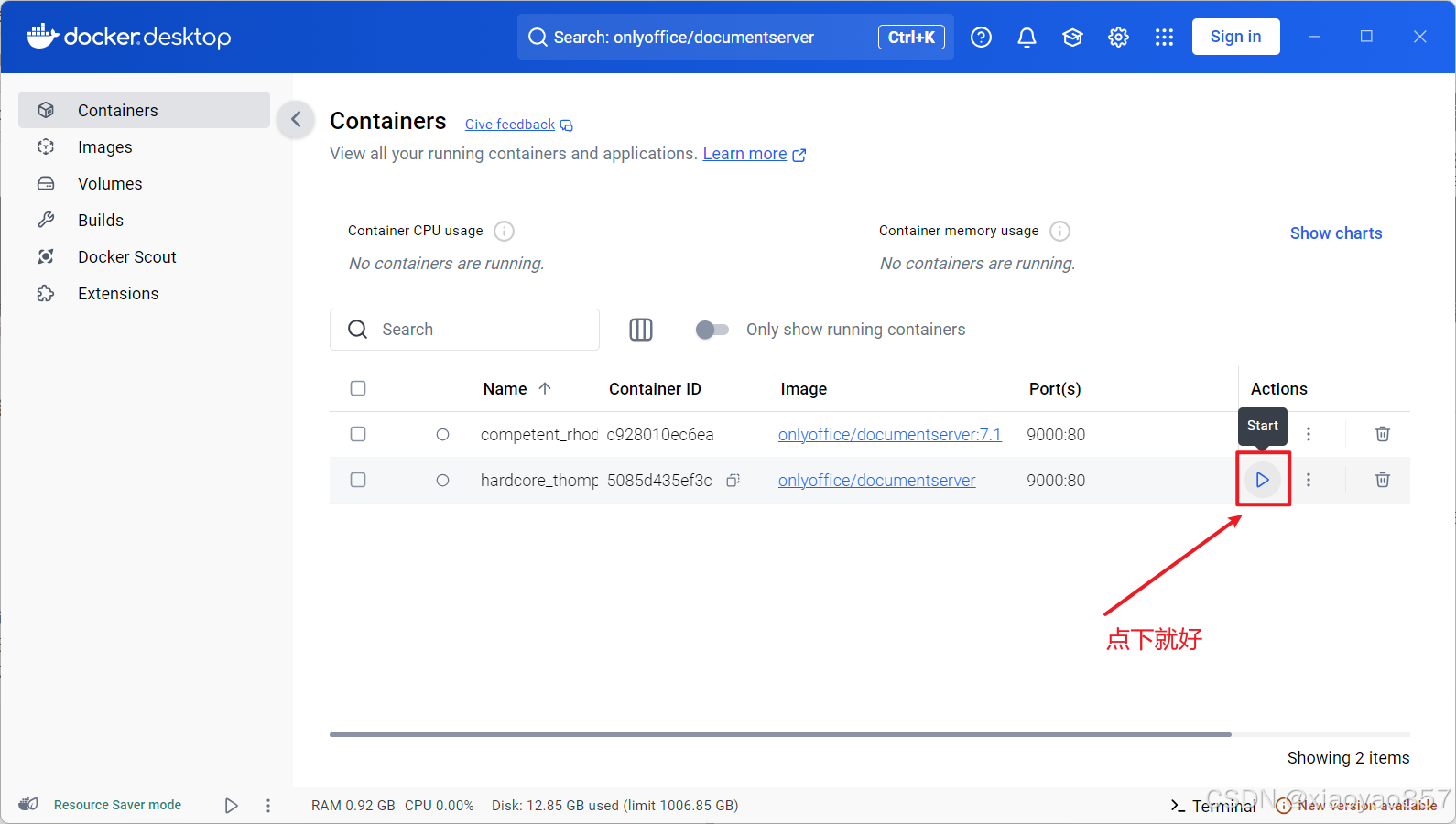Click the Showing 2 items label
Viewport: 1456px width, 824px height.
[x=1348, y=758]
